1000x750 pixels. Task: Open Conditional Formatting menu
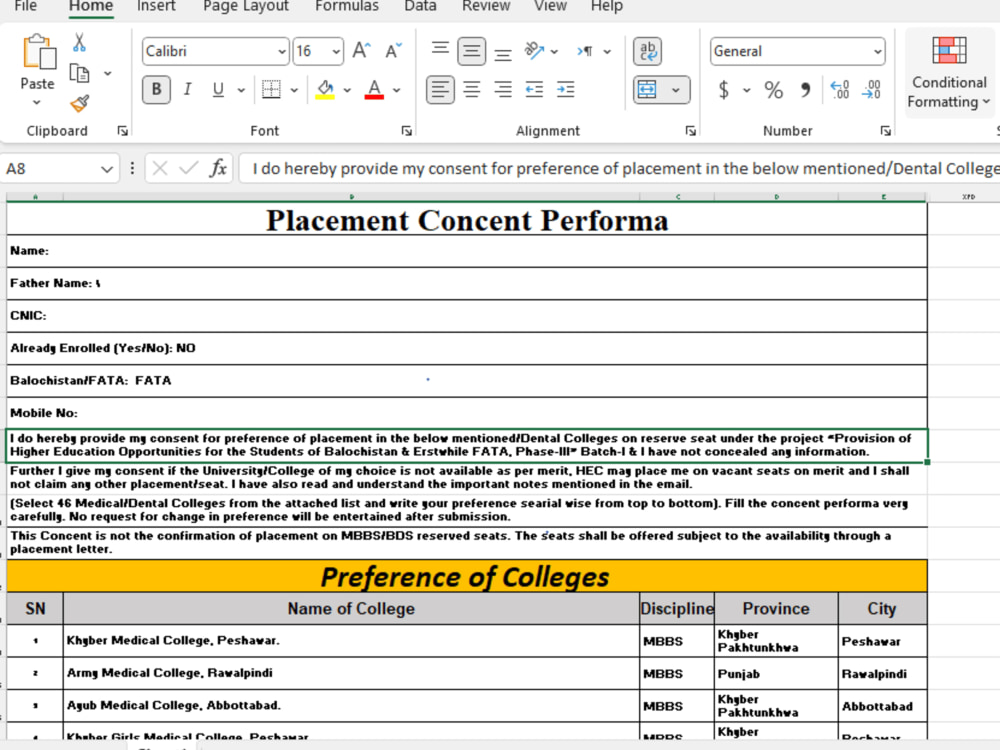pyautogui.click(x=948, y=73)
